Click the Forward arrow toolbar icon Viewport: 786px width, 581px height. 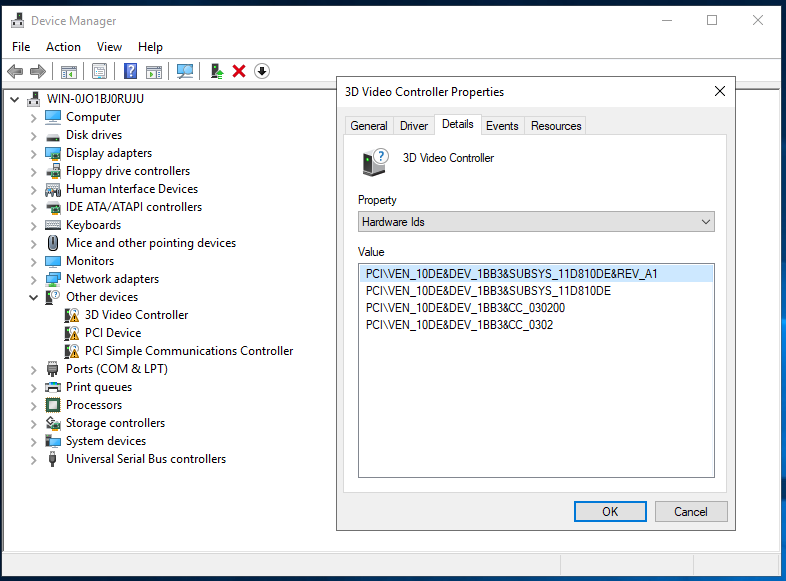pos(38,71)
